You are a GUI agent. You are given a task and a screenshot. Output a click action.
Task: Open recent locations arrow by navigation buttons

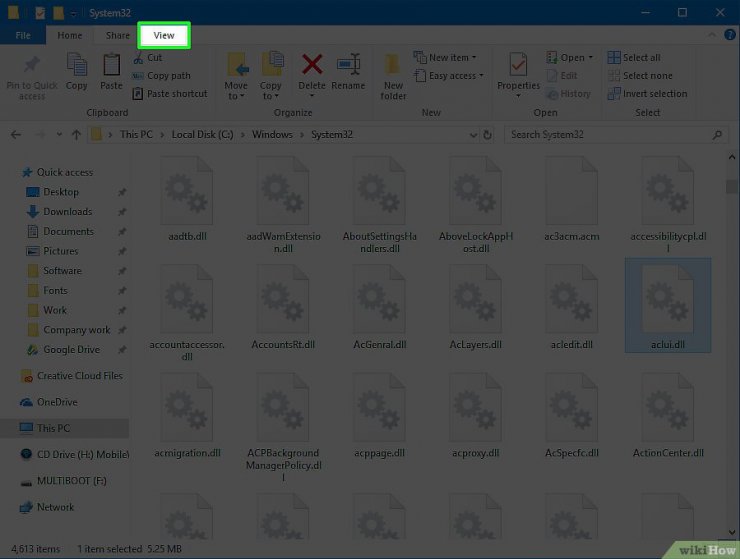pos(59,135)
